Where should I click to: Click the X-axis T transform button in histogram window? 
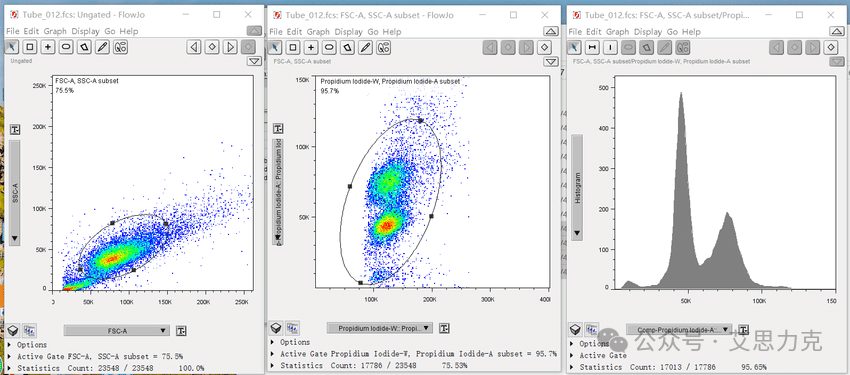(x=744, y=329)
